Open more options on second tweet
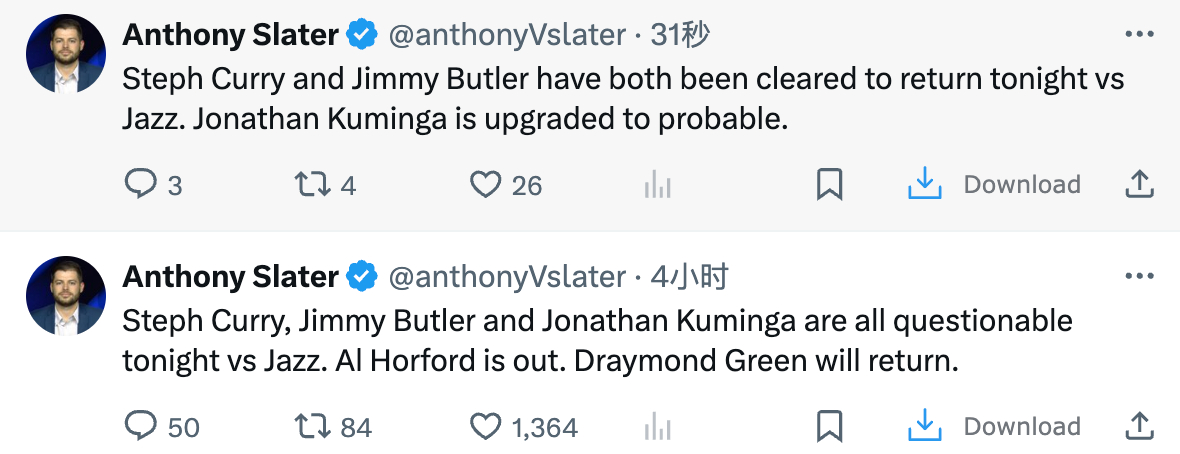This screenshot has width=1180, height=454. pyautogui.click(x=1140, y=277)
